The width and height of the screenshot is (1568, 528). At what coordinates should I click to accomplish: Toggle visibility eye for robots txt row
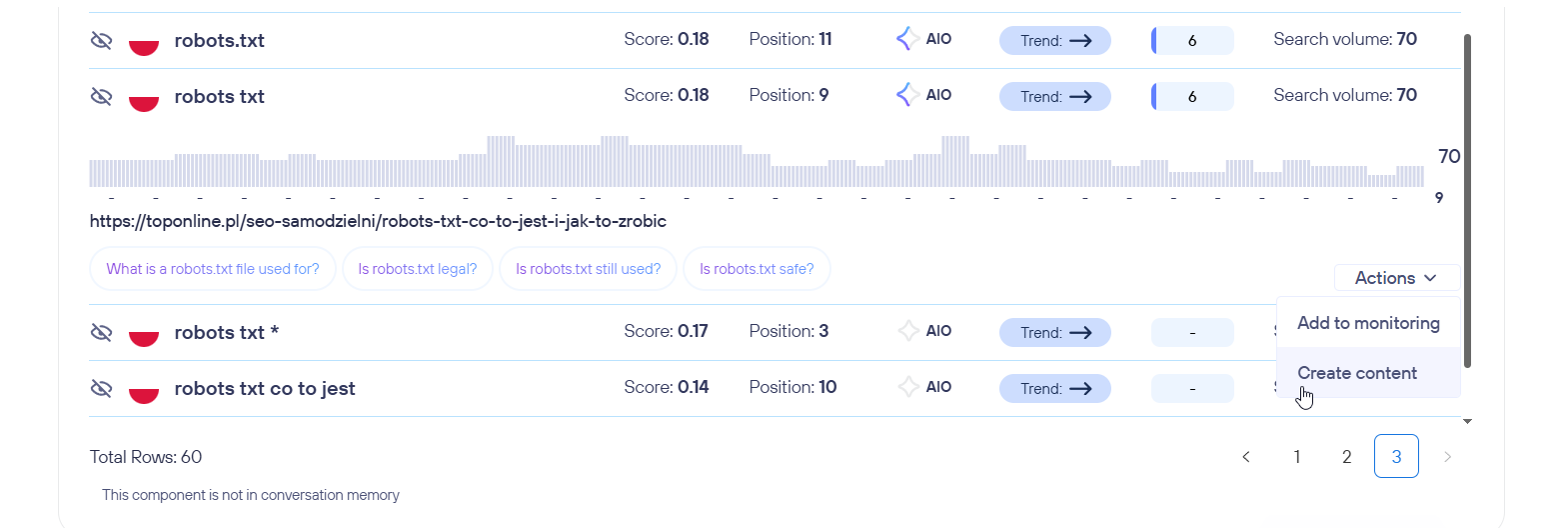(x=101, y=96)
